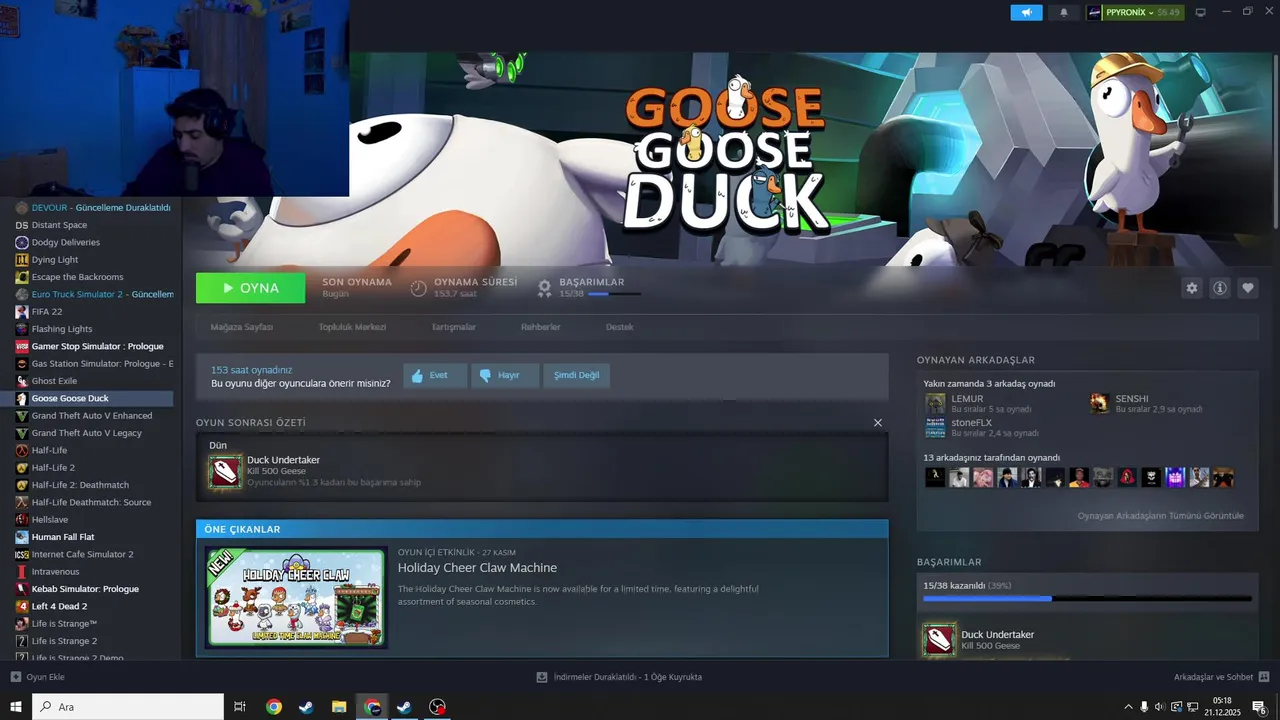This screenshot has height=720, width=1280.
Task: Click the Half-Life lambda library icon
Action: point(22,450)
